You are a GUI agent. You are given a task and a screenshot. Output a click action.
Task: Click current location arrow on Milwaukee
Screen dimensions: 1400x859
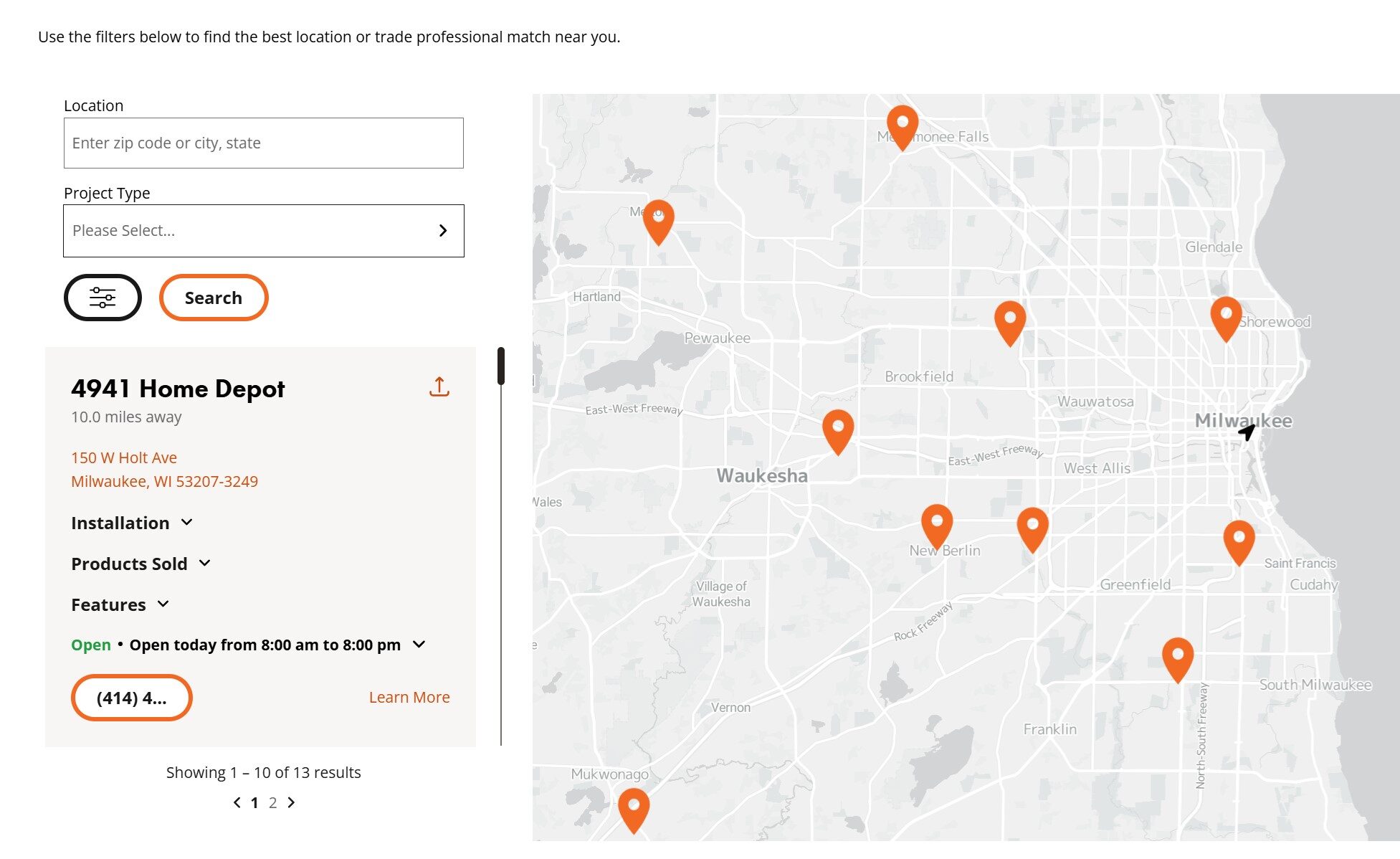click(1247, 432)
